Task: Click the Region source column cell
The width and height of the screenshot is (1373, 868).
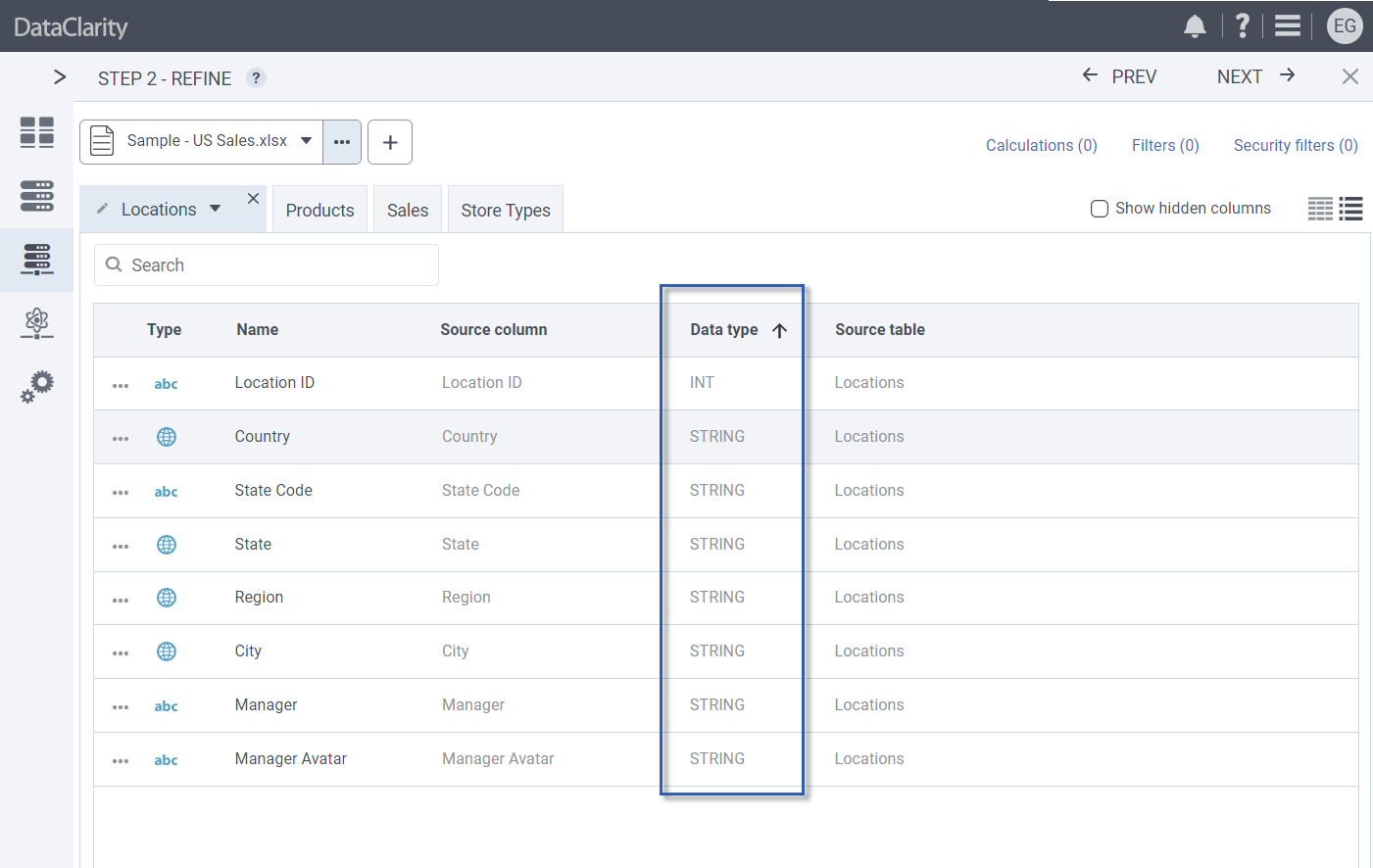Action: 466,598
